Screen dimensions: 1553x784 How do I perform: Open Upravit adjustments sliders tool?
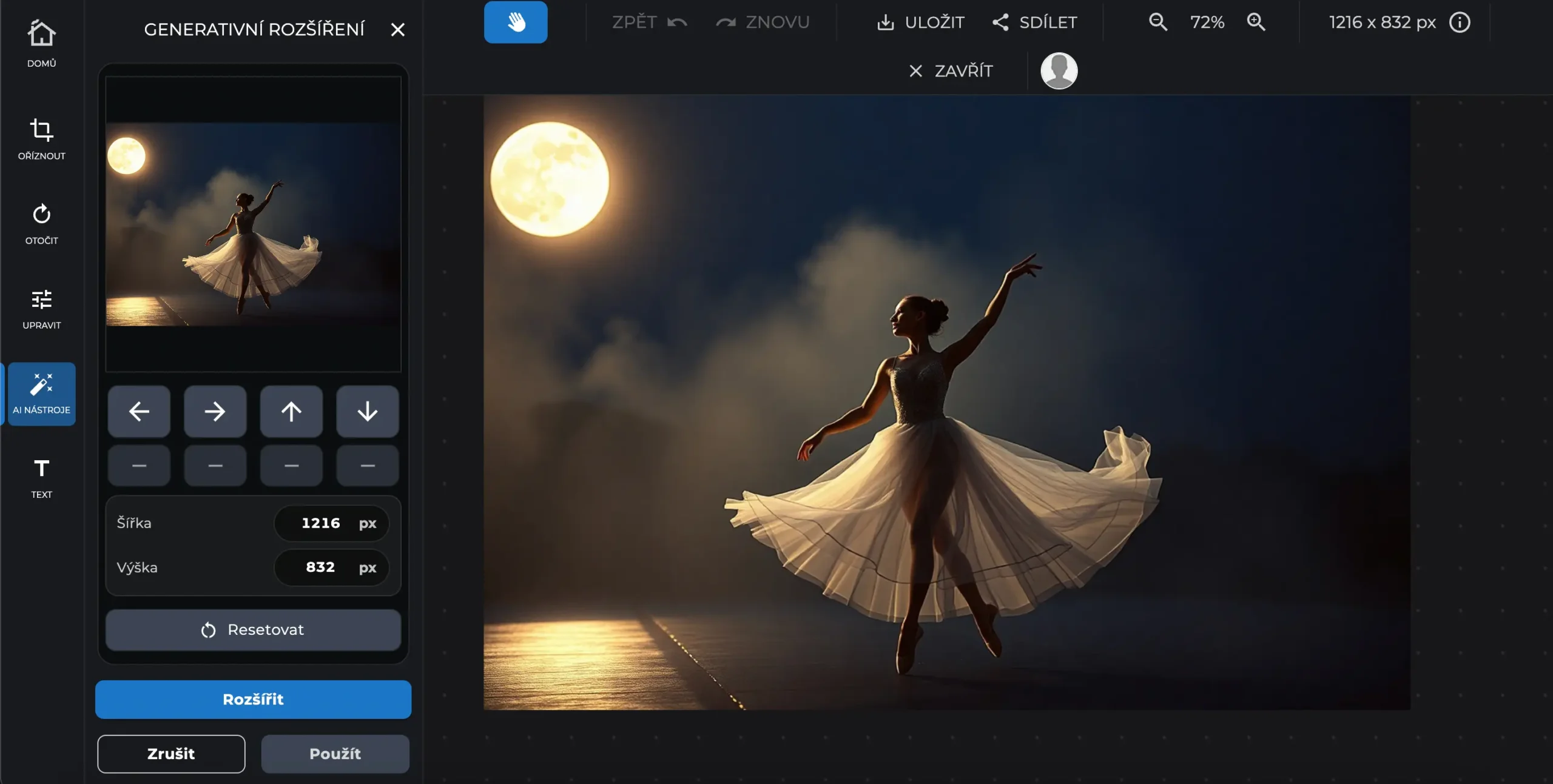point(41,308)
